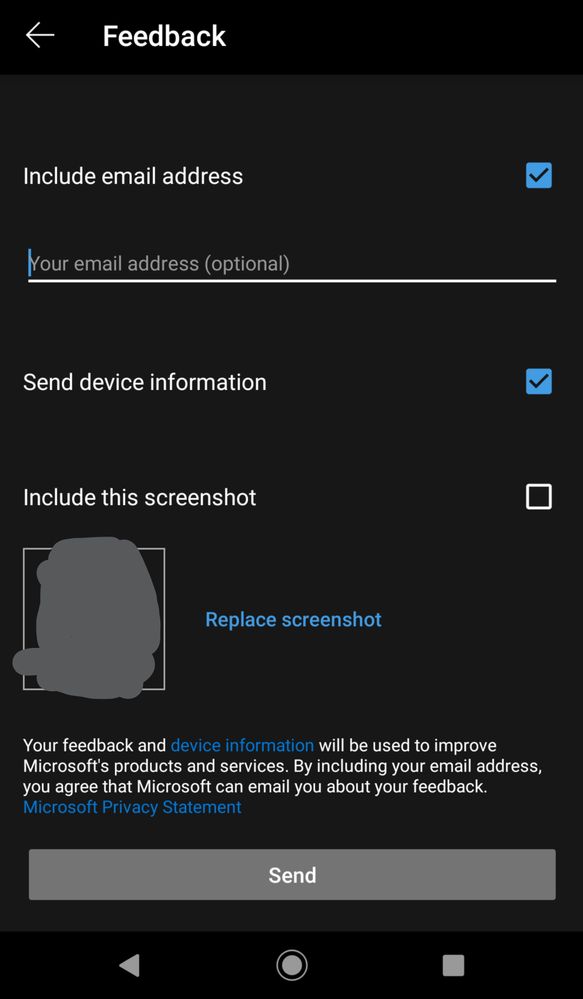Viewport: 583px width, 999px height.
Task: Tap the Include this screenshot label
Action: tap(140, 497)
